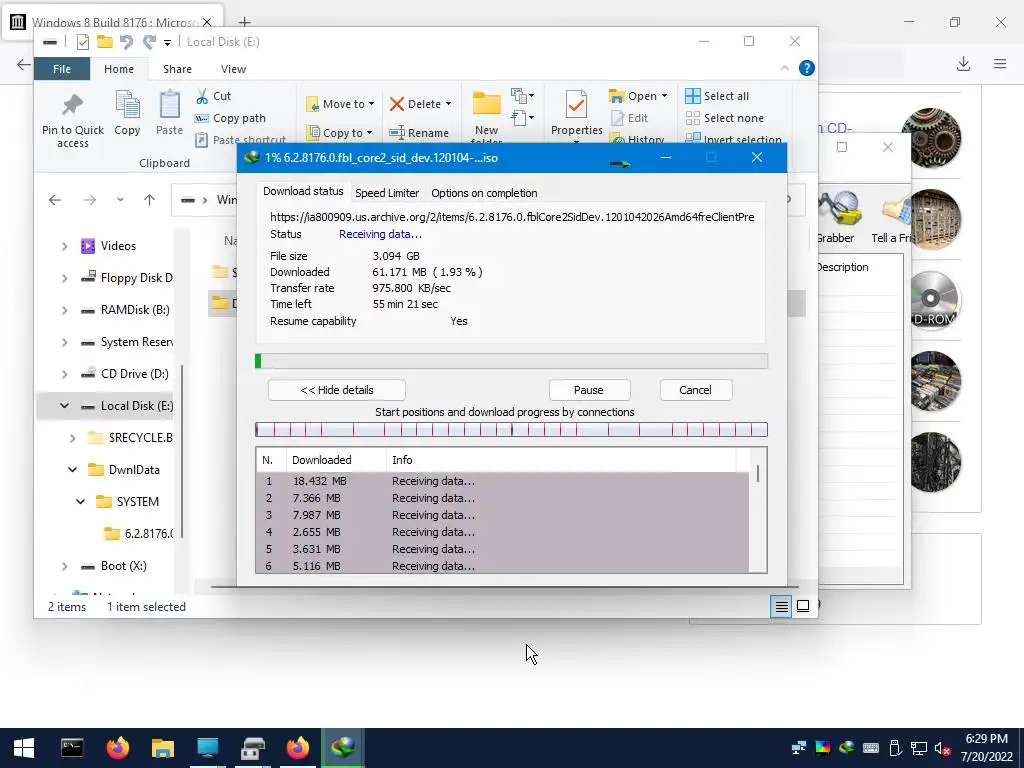Click Select none in ribbon
1024x768 pixels.
[x=724, y=118]
